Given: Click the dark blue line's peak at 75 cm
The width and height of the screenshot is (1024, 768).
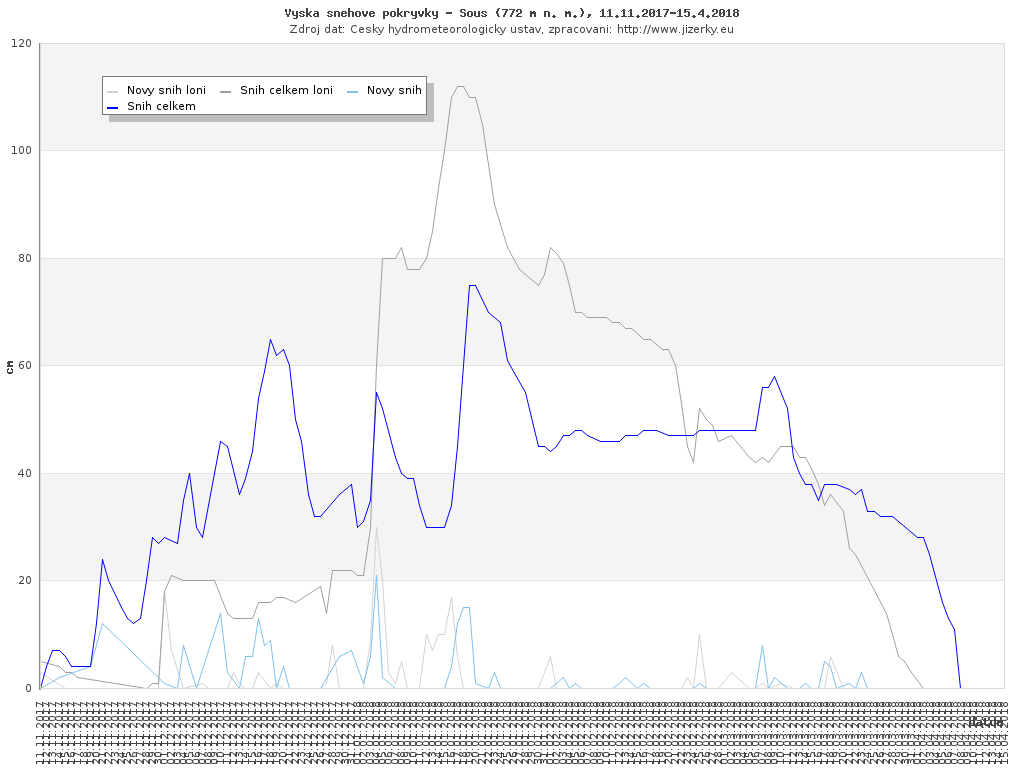Looking at the screenshot, I should pos(472,286).
